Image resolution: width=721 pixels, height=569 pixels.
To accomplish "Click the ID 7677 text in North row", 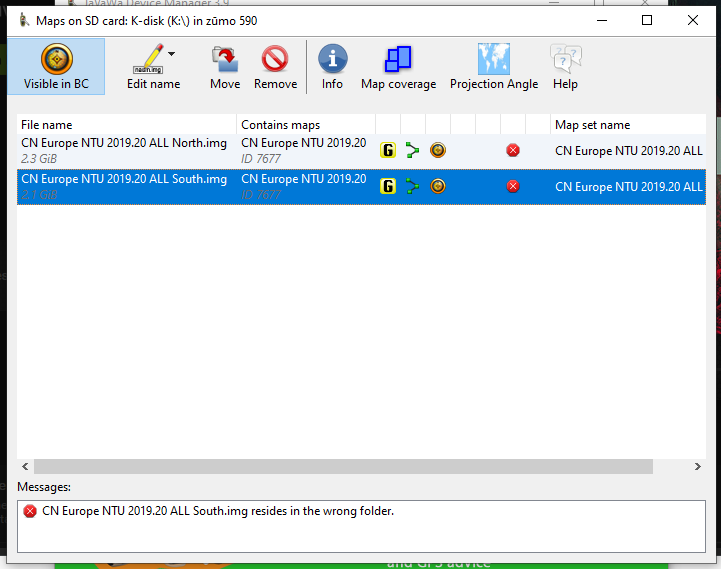I will (x=261, y=159).
